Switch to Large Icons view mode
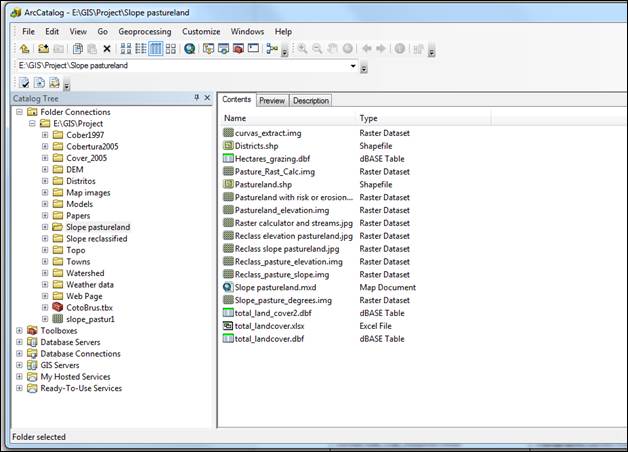Image resolution: width=628 pixels, height=452 pixels. [125, 48]
